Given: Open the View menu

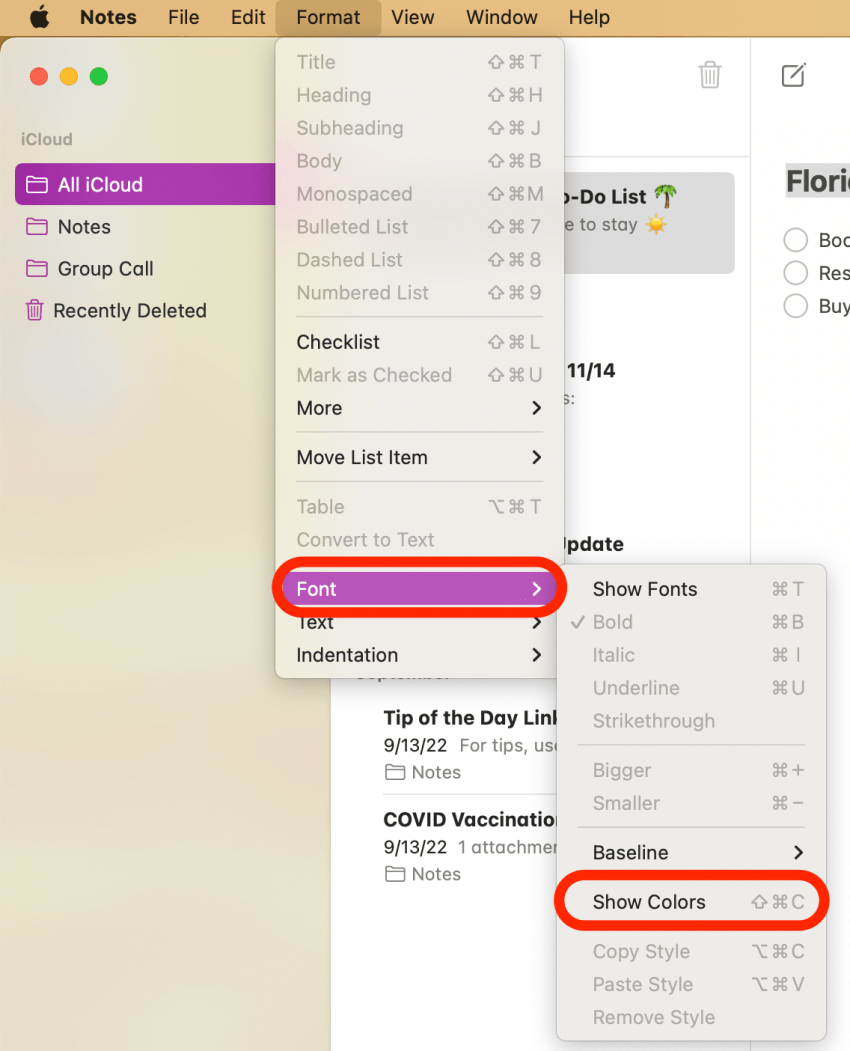Looking at the screenshot, I should 413,17.
